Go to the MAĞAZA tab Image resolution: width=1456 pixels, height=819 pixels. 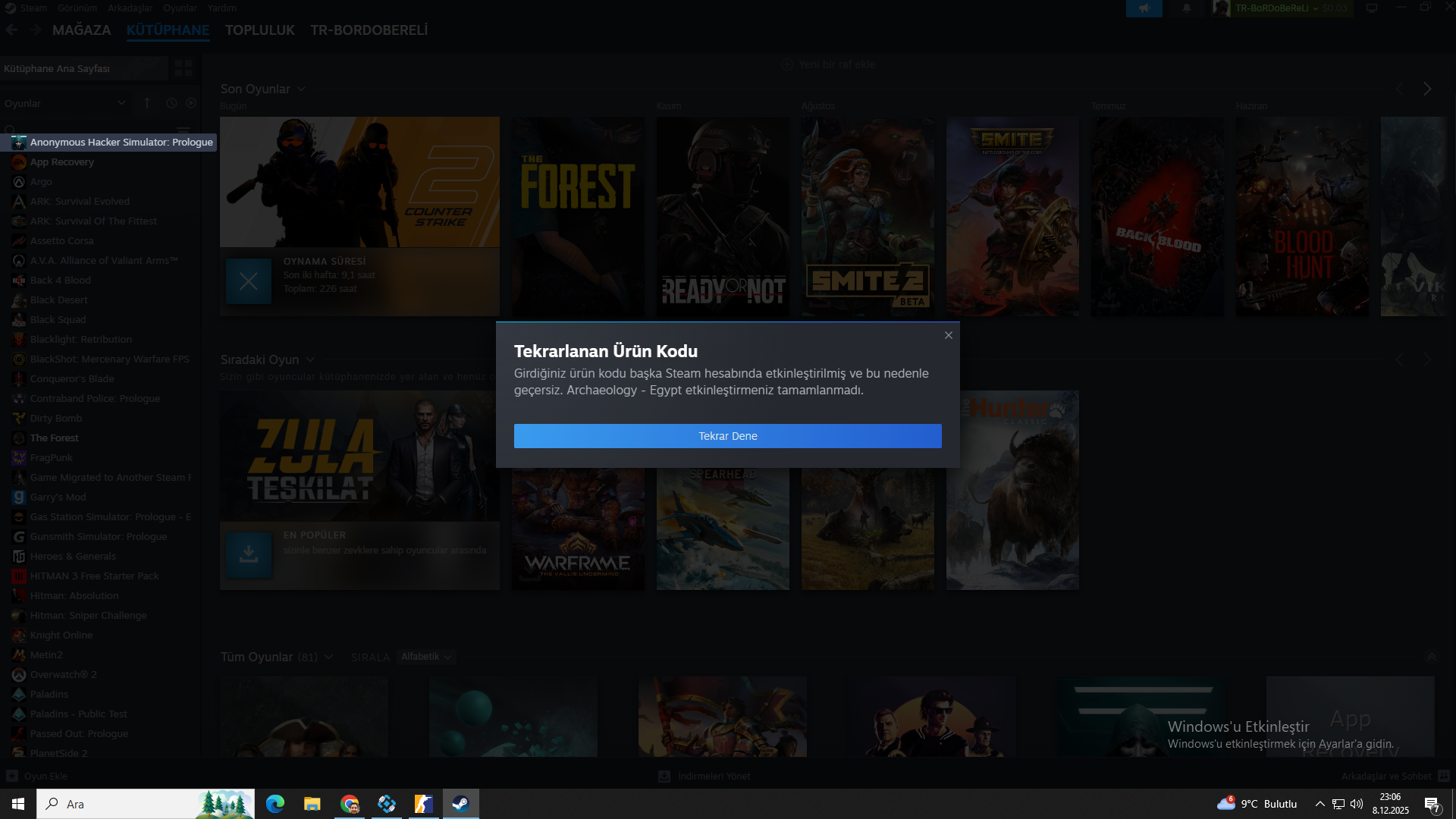(82, 30)
